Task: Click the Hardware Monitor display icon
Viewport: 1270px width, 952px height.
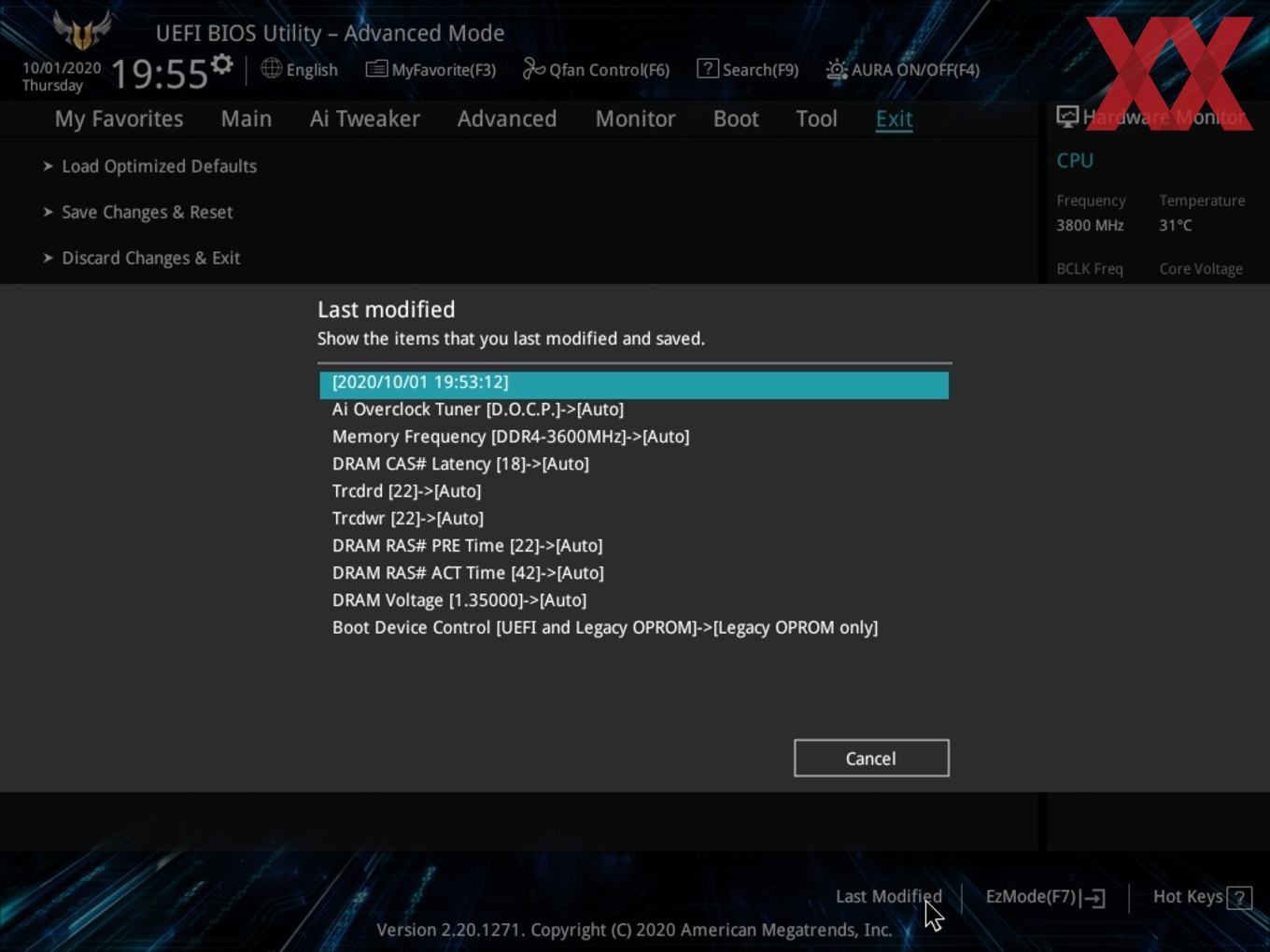Action: point(1067,117)
